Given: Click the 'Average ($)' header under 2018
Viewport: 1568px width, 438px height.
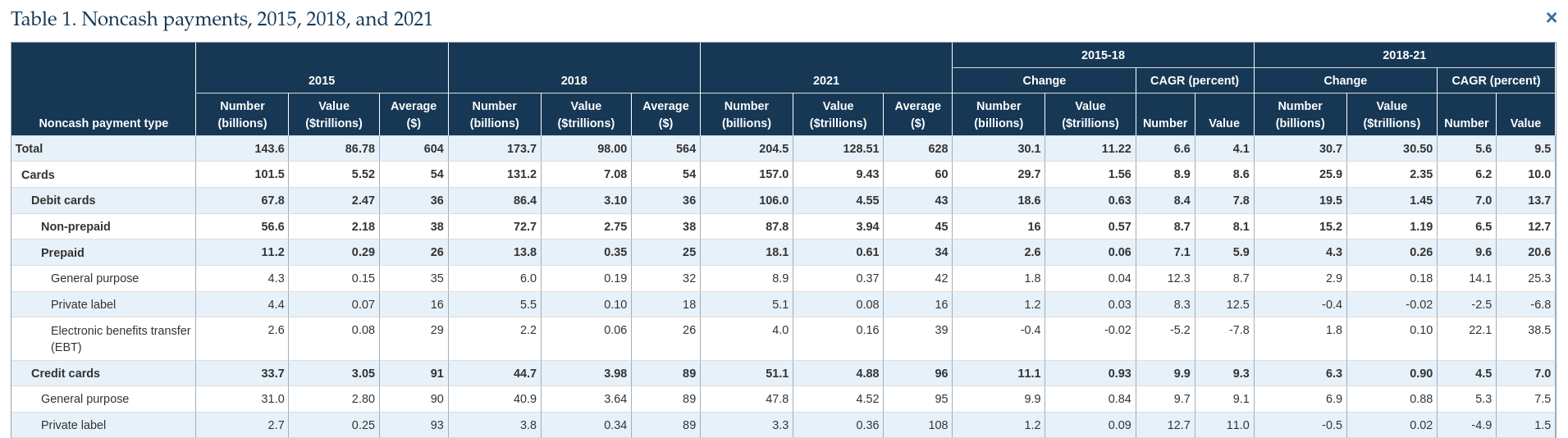Looking at the screenshot, I should [x=665, y=114].
